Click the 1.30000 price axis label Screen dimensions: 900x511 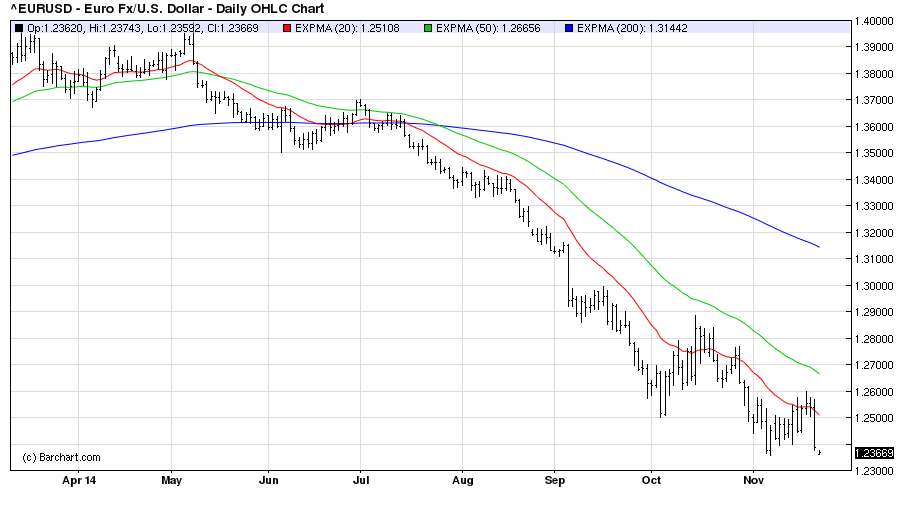(874, 285)
